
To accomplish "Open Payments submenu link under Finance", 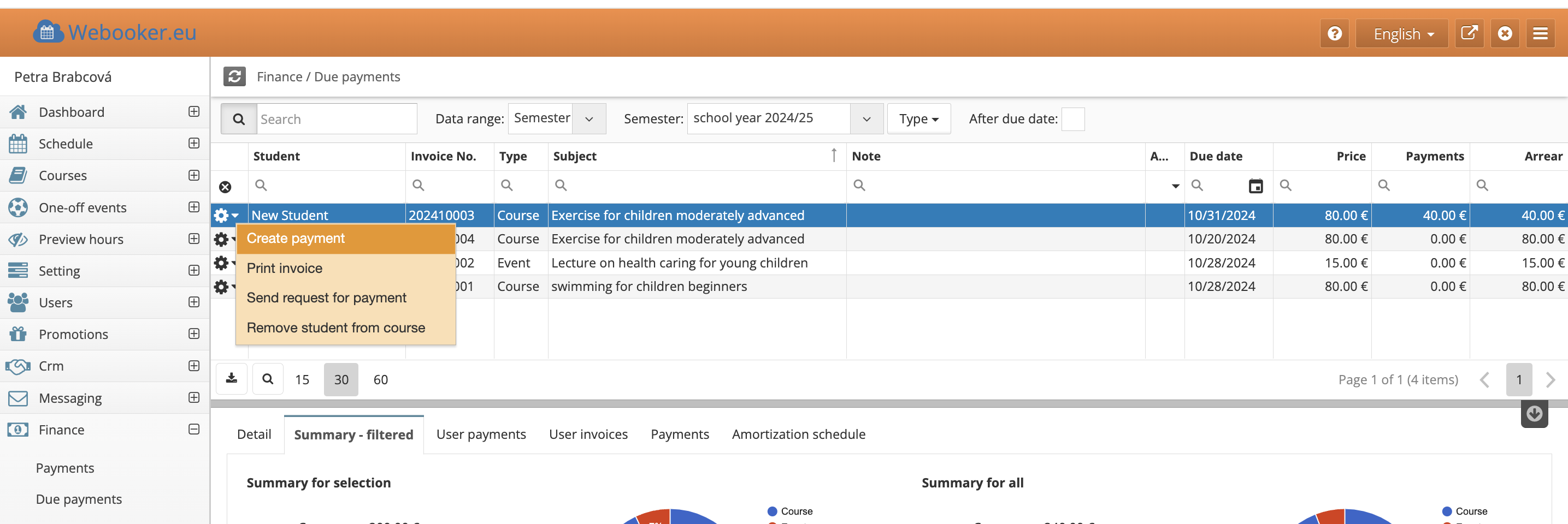I will click(x=65, y=467).
